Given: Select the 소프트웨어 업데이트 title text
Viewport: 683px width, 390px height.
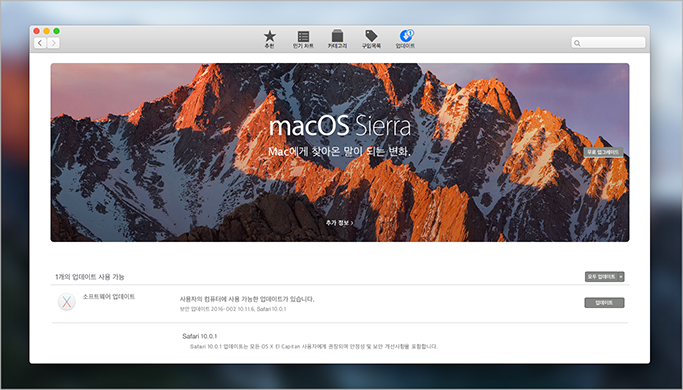Looking at the screenshot, I should point(109,297).
